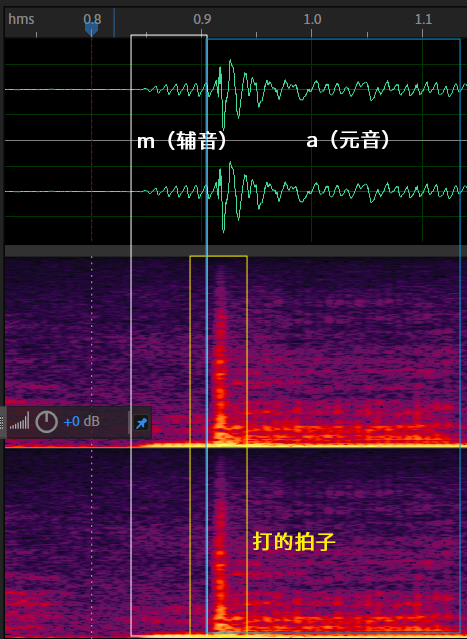This screenshot has width=467, height=639.
Task: Click the dotted gripper handle beside HUD
Action: tap(2, 422)
